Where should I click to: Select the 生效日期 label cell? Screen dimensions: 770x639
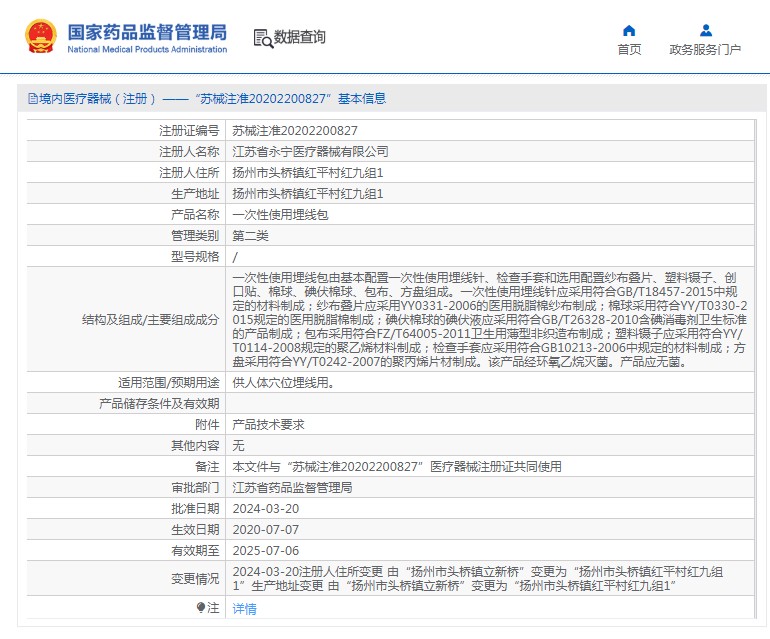pyautogui.click(x=126, y=529)
